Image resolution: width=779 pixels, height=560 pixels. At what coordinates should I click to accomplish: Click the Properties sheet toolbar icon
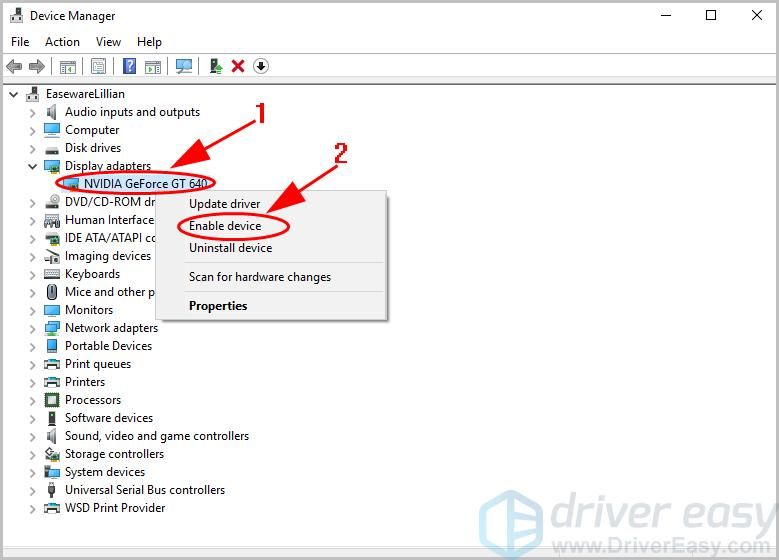tap(98, 67)
